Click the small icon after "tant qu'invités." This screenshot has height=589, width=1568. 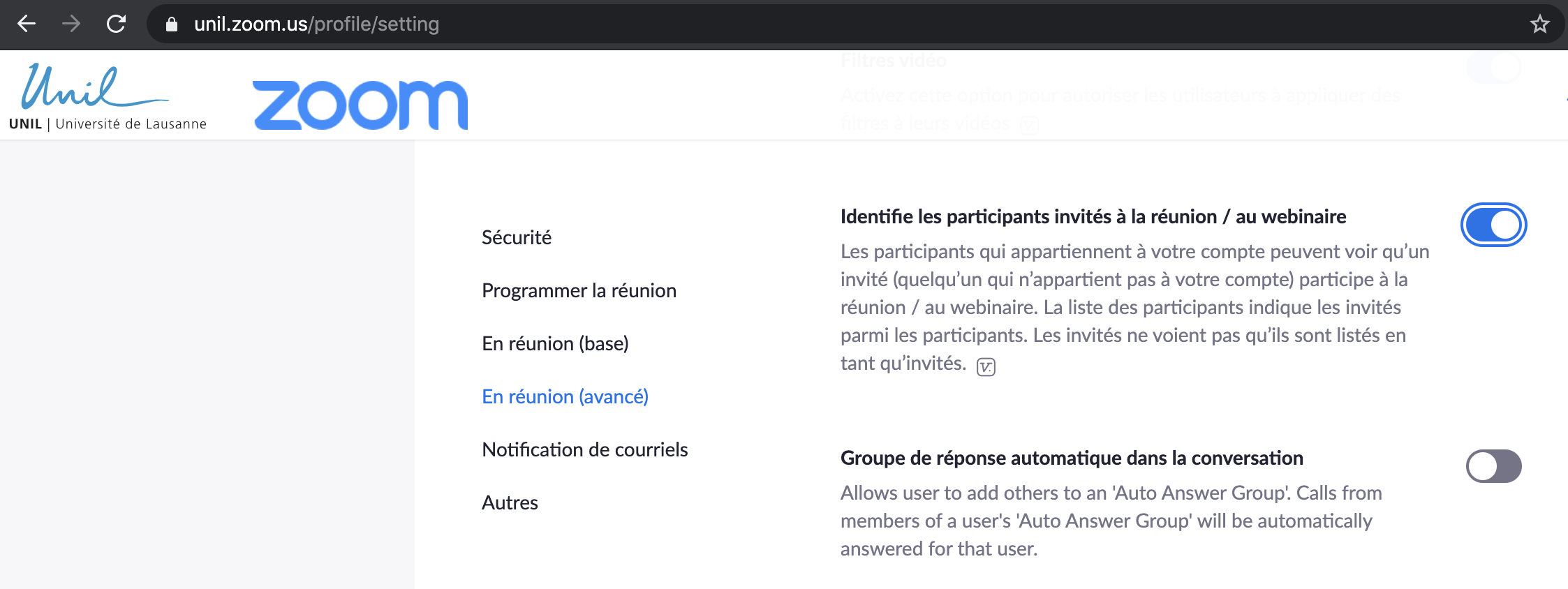[986, 366]
